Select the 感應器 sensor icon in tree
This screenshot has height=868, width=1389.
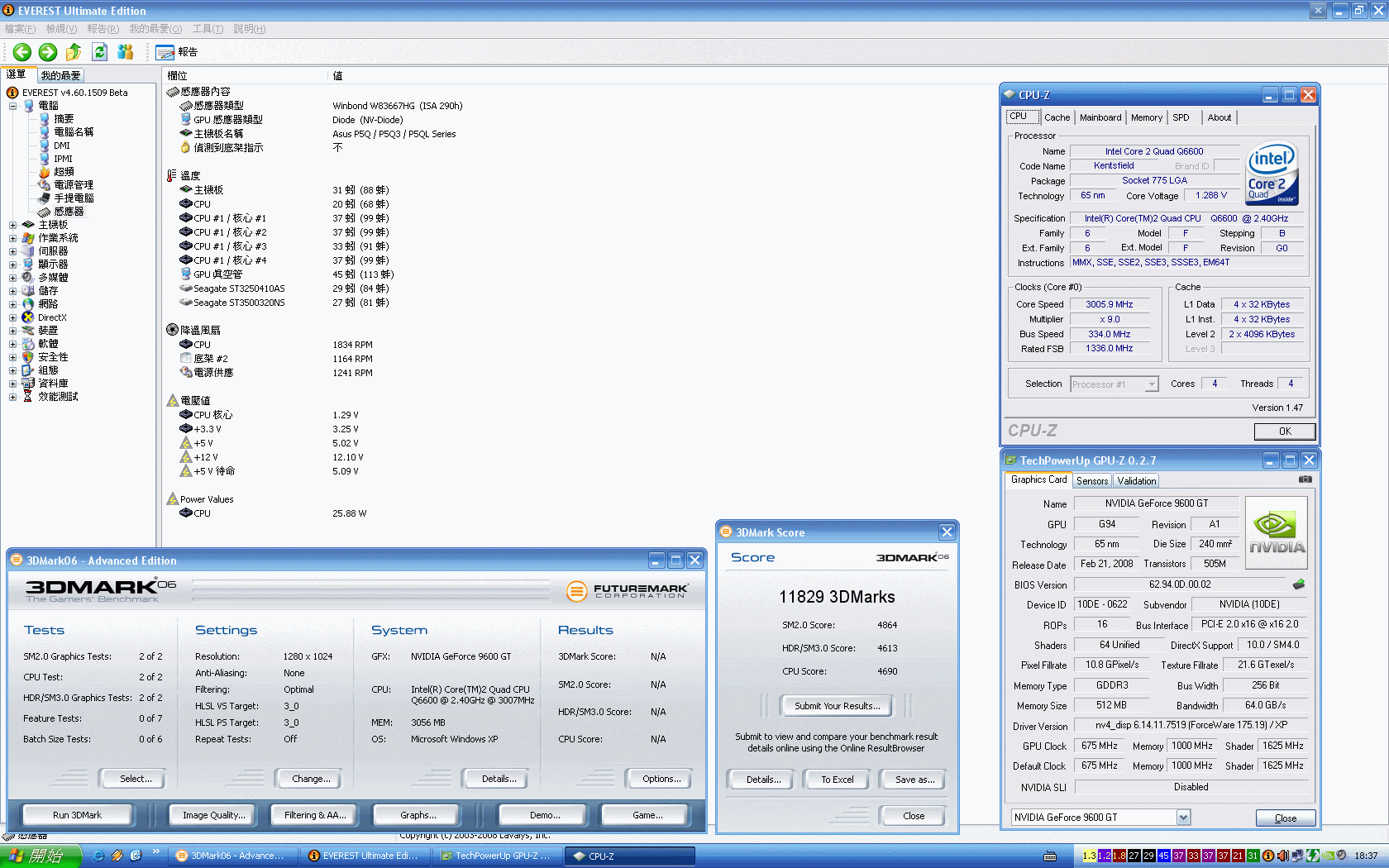[45, 212]
